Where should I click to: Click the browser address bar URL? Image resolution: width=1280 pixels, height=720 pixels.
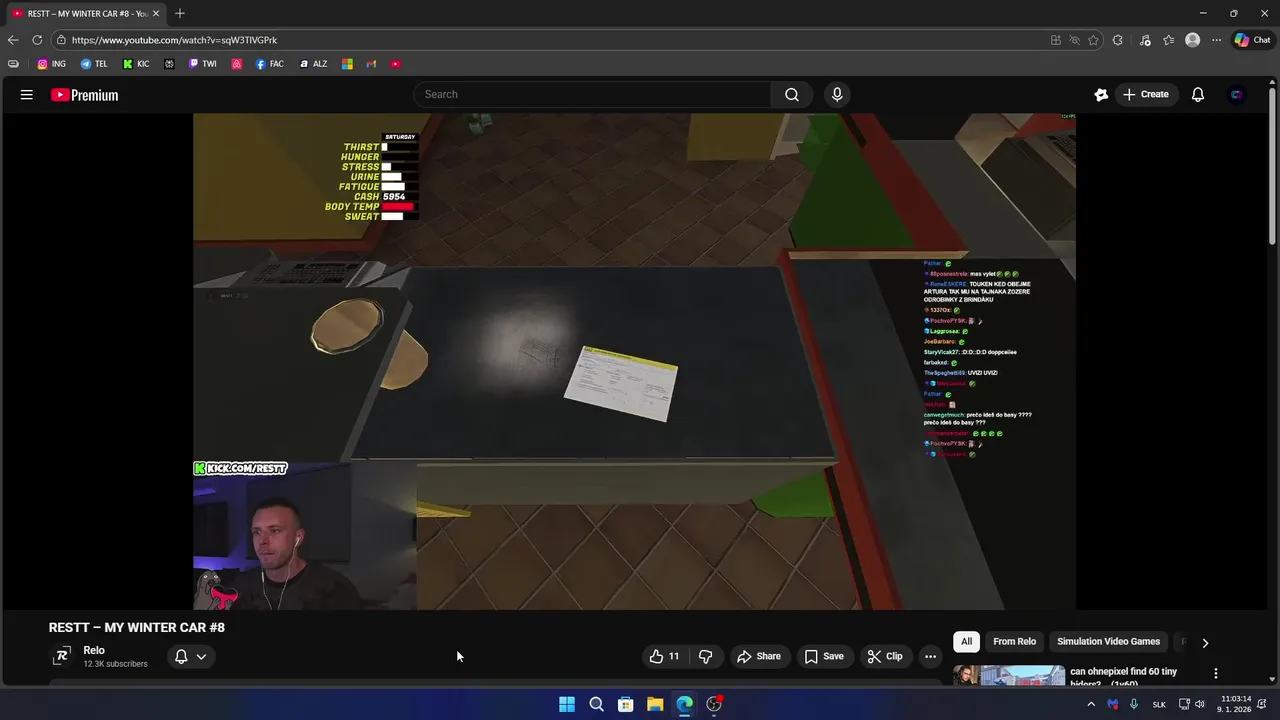pyautogui.click(x=174, y=40)
